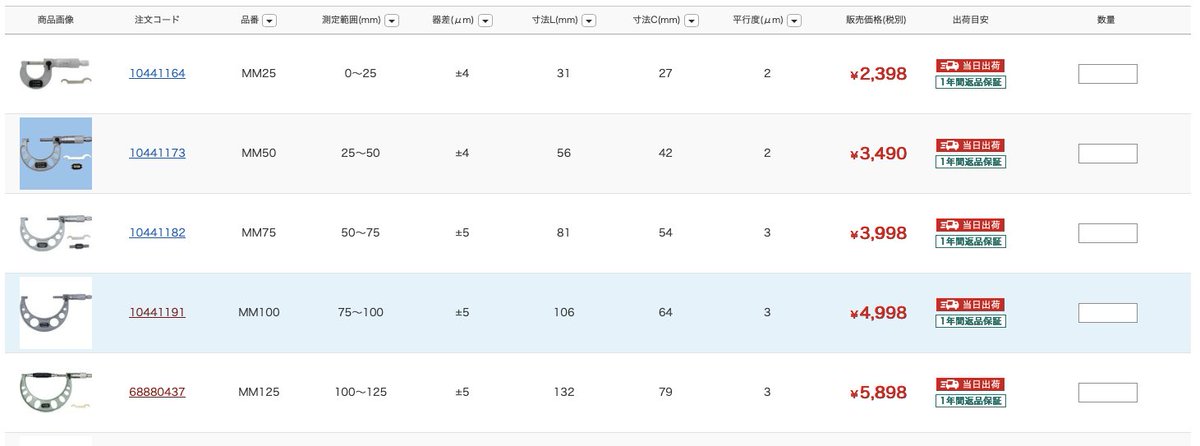Open the 寸法C(mm) column filter dropdown
The height and width of the screenshot is (446, 1200).
tap(691, 20)
